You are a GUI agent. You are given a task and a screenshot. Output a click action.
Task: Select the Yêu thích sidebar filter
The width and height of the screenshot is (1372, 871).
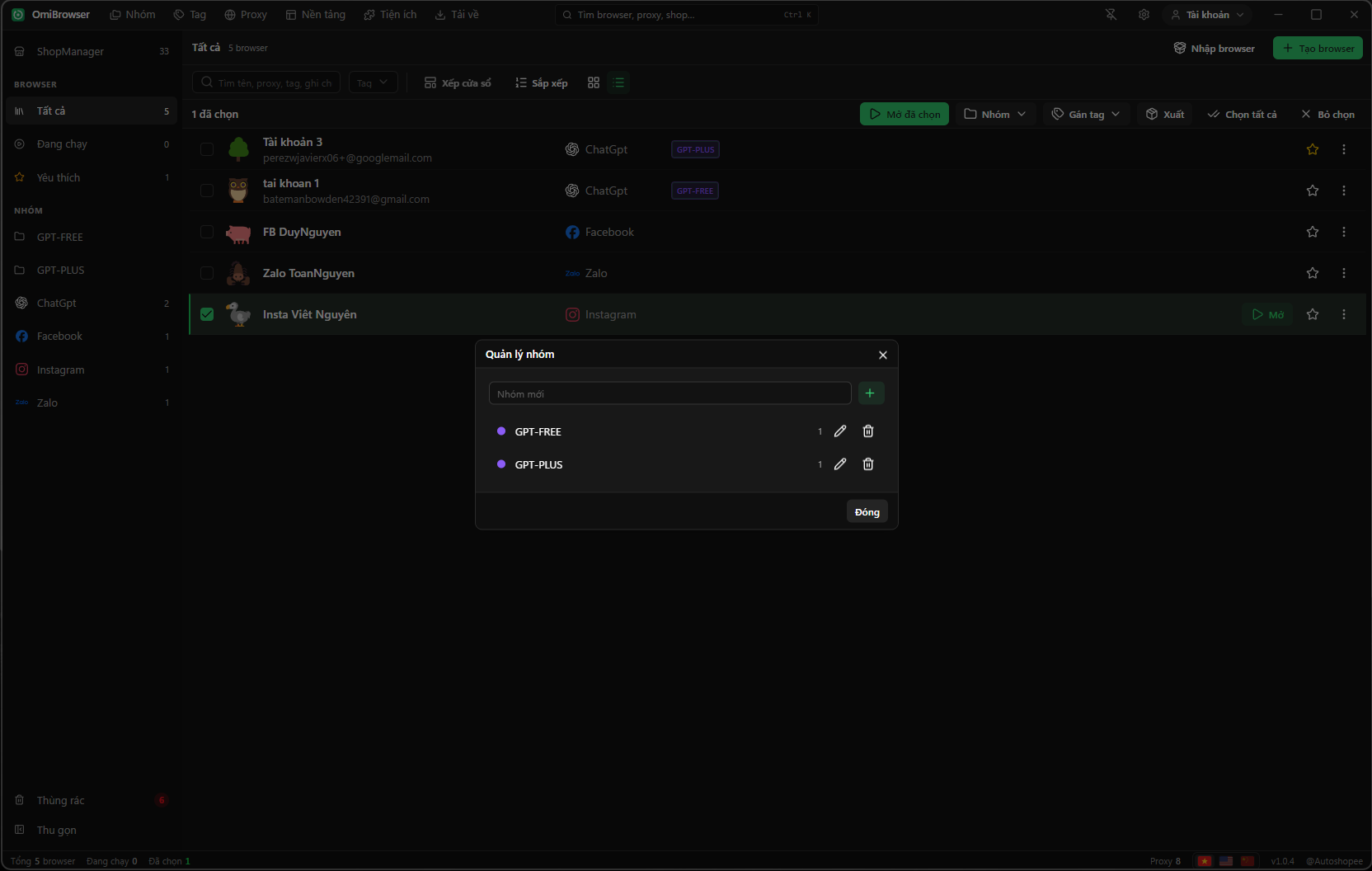(x=91, y=177)
